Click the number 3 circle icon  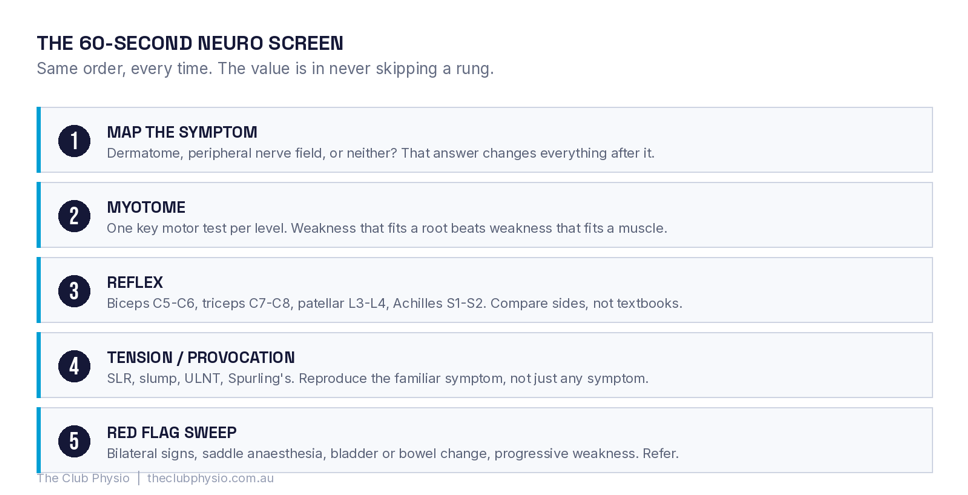pos(74,291)
